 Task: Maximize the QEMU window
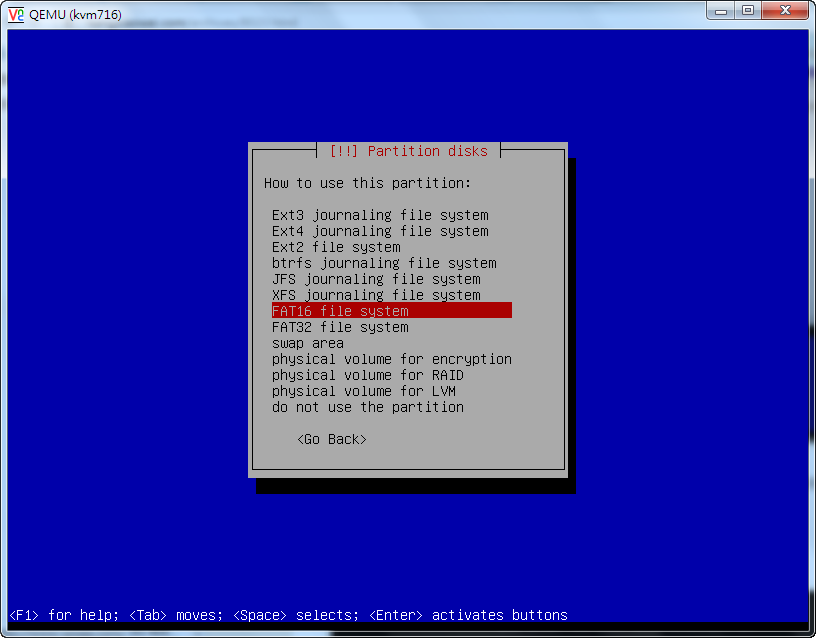(x=748, y=11)
